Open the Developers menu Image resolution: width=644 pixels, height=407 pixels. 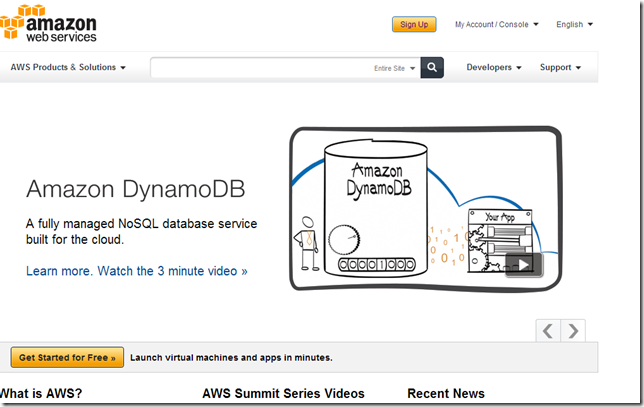[x=494, y=68]
